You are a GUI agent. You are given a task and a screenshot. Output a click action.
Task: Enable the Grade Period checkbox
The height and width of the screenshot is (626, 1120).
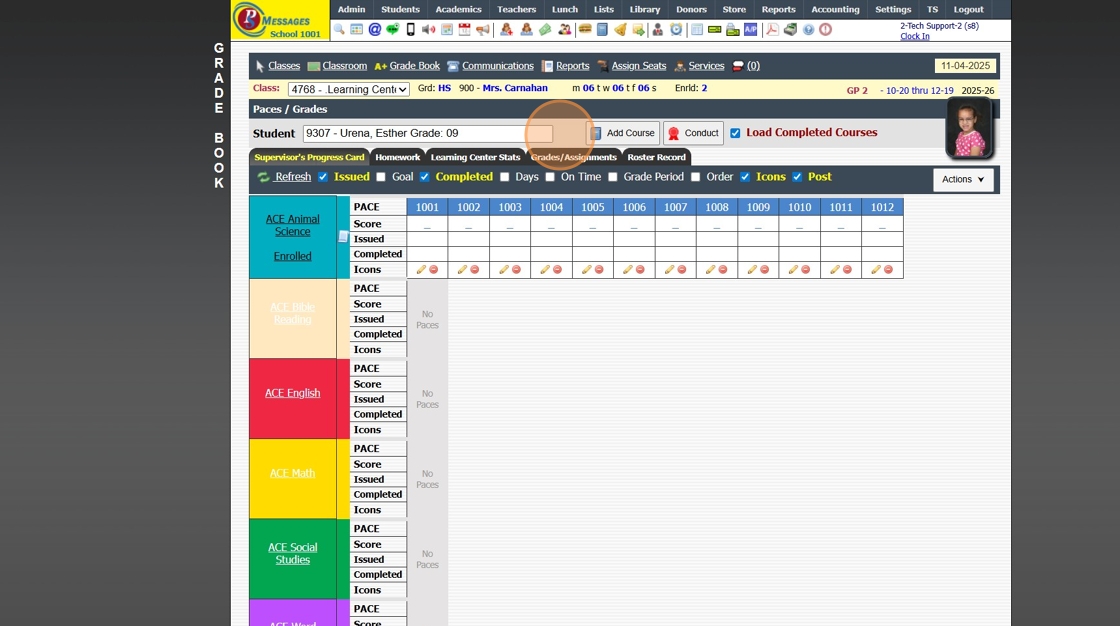click(612, 177)
